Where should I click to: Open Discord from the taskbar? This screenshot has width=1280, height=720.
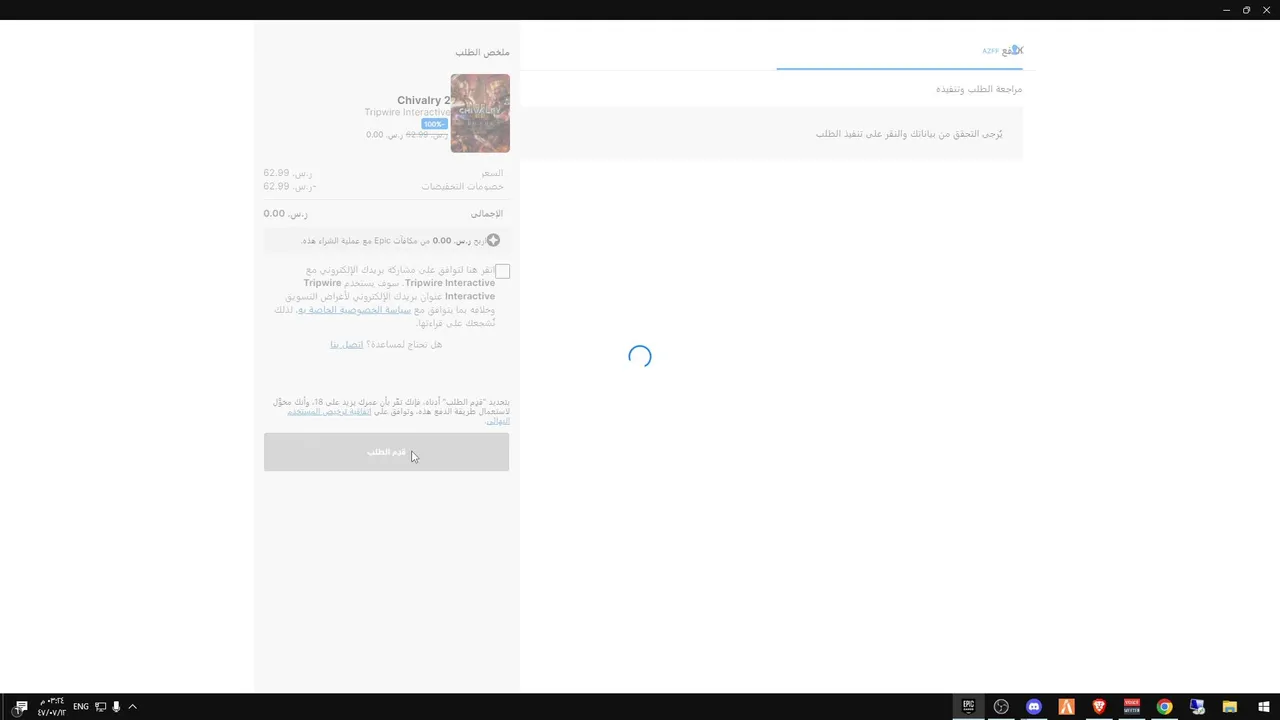tap(1034, 707)
